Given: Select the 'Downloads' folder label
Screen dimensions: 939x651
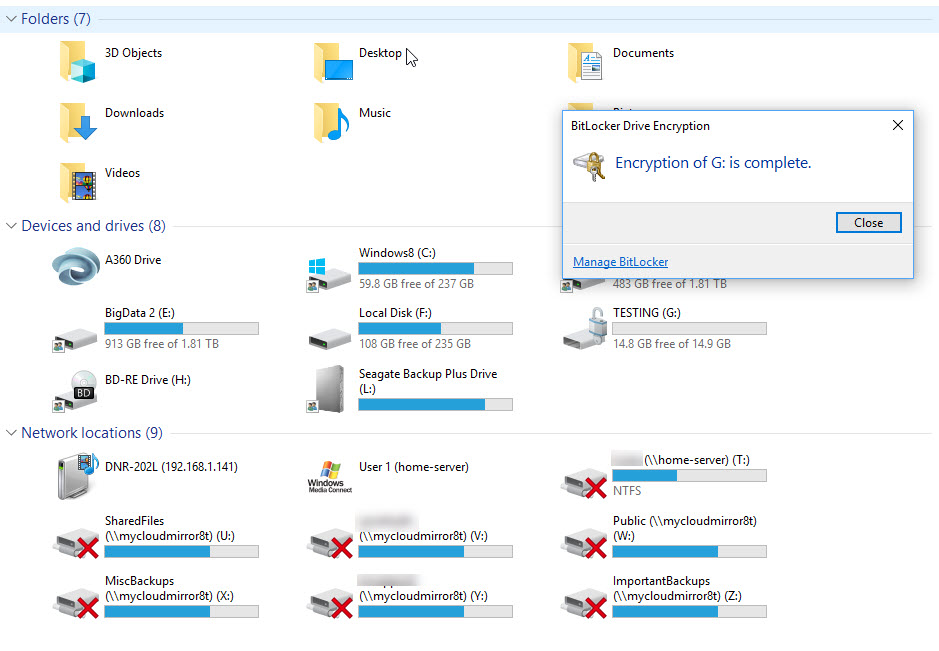Looking at the screenshot, I should (x=134, y=113).
